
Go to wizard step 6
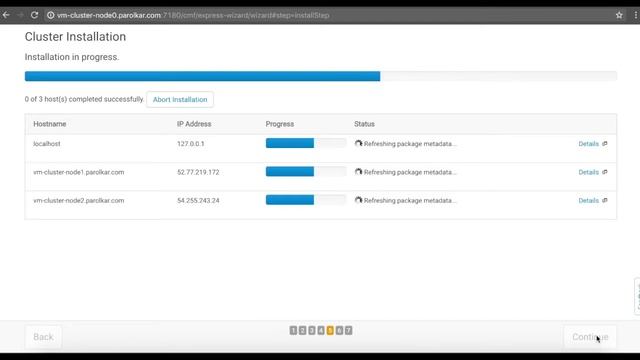[339, 330]
